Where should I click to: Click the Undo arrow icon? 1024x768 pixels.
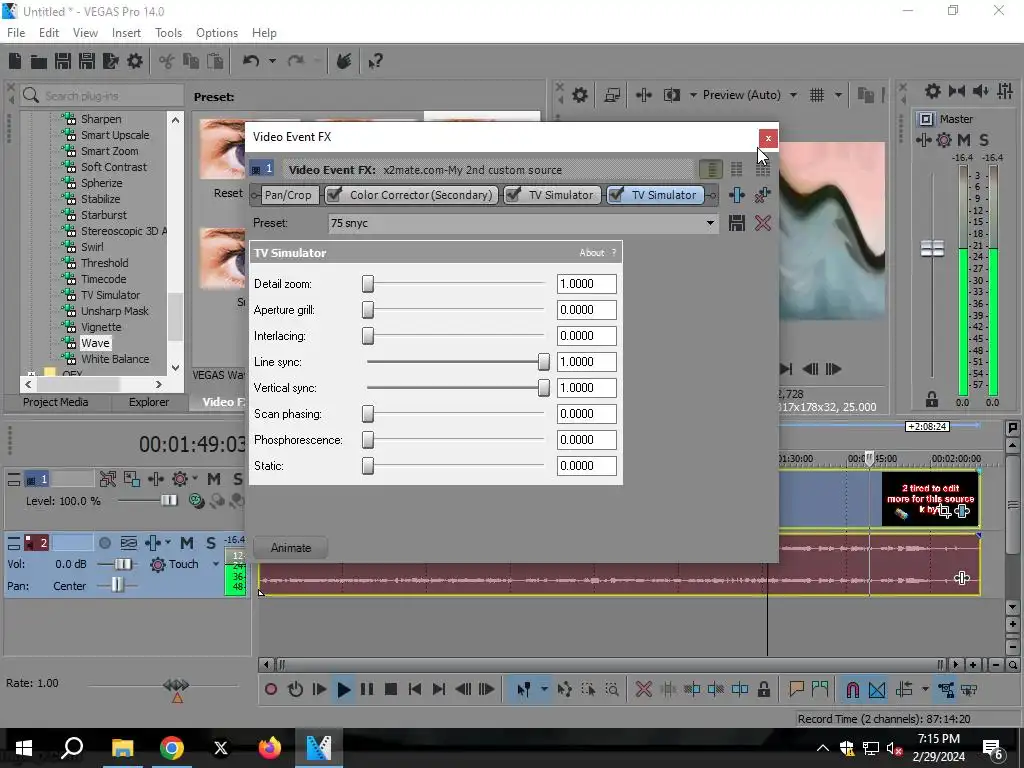(251, 61)
